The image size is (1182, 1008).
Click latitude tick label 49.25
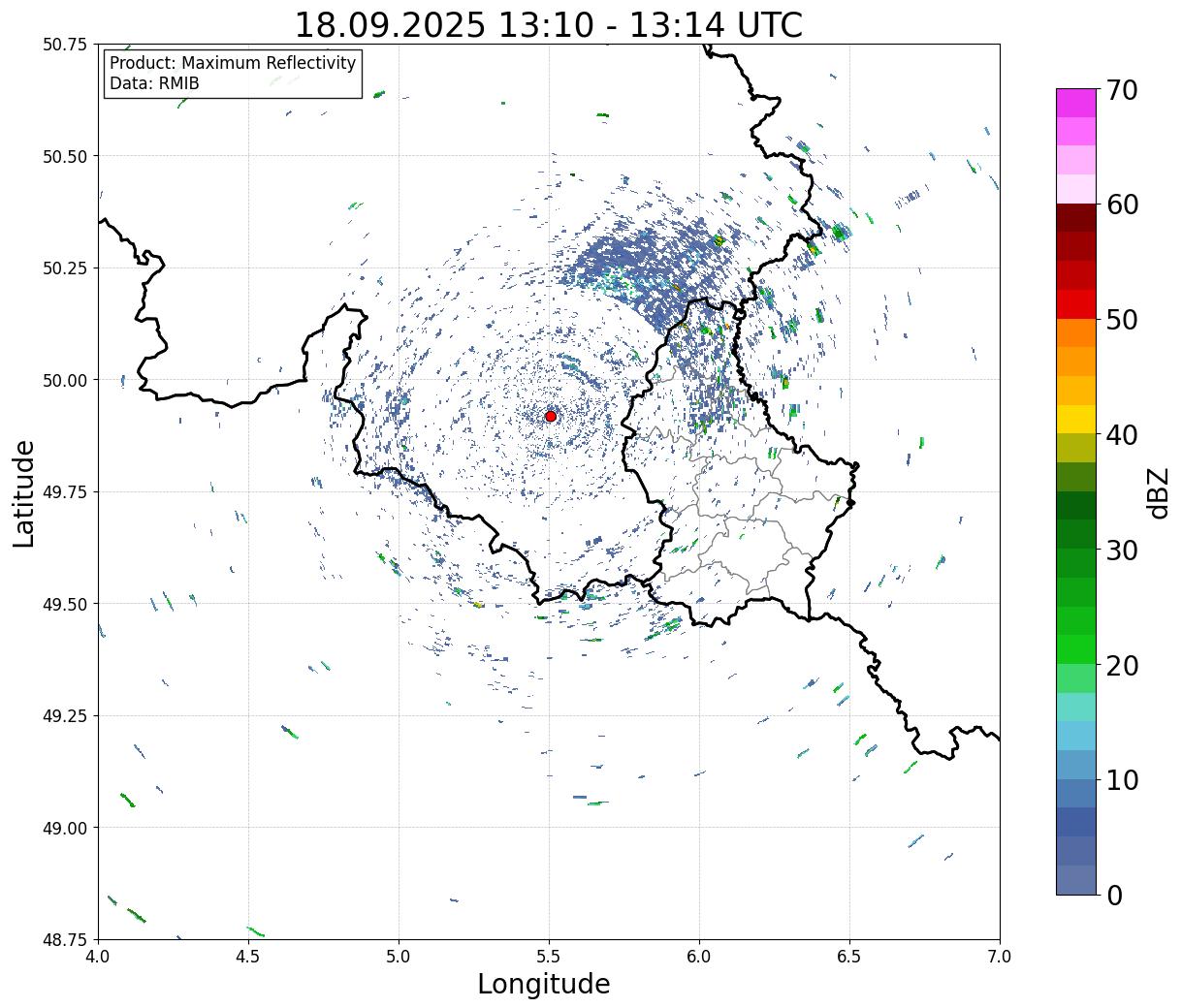65,716
